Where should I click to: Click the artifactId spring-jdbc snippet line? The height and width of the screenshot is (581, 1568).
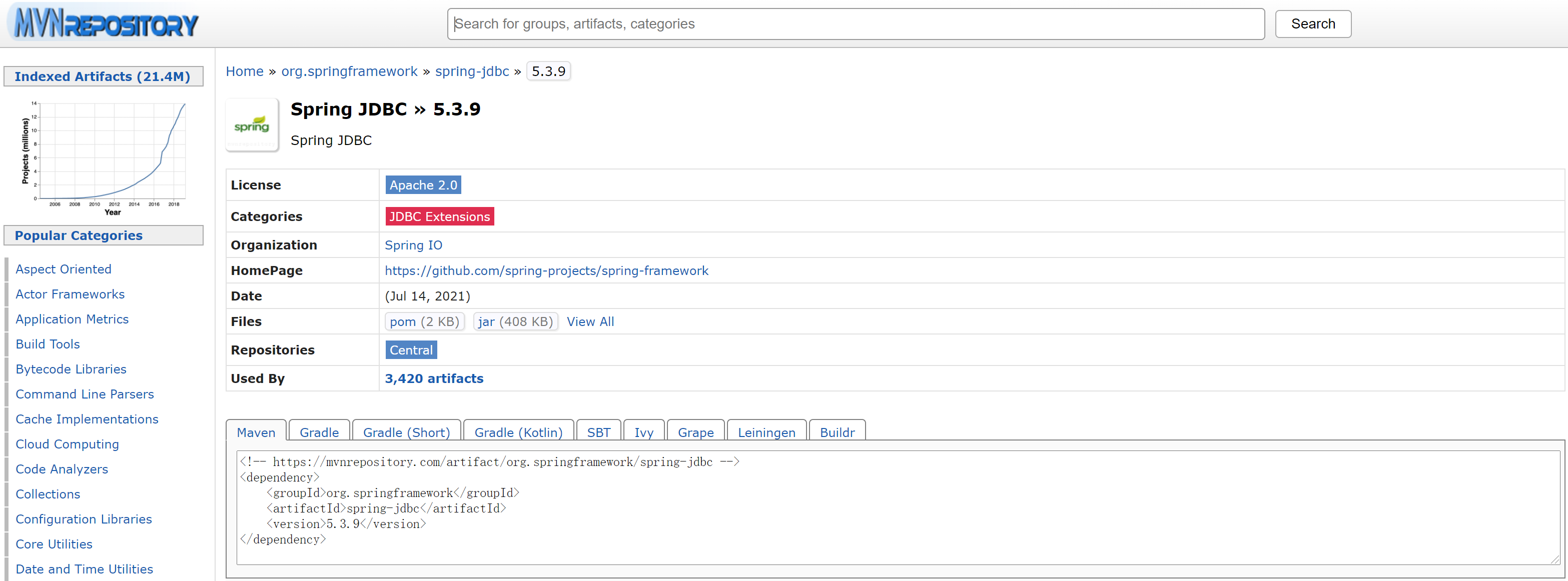(386, 508)
